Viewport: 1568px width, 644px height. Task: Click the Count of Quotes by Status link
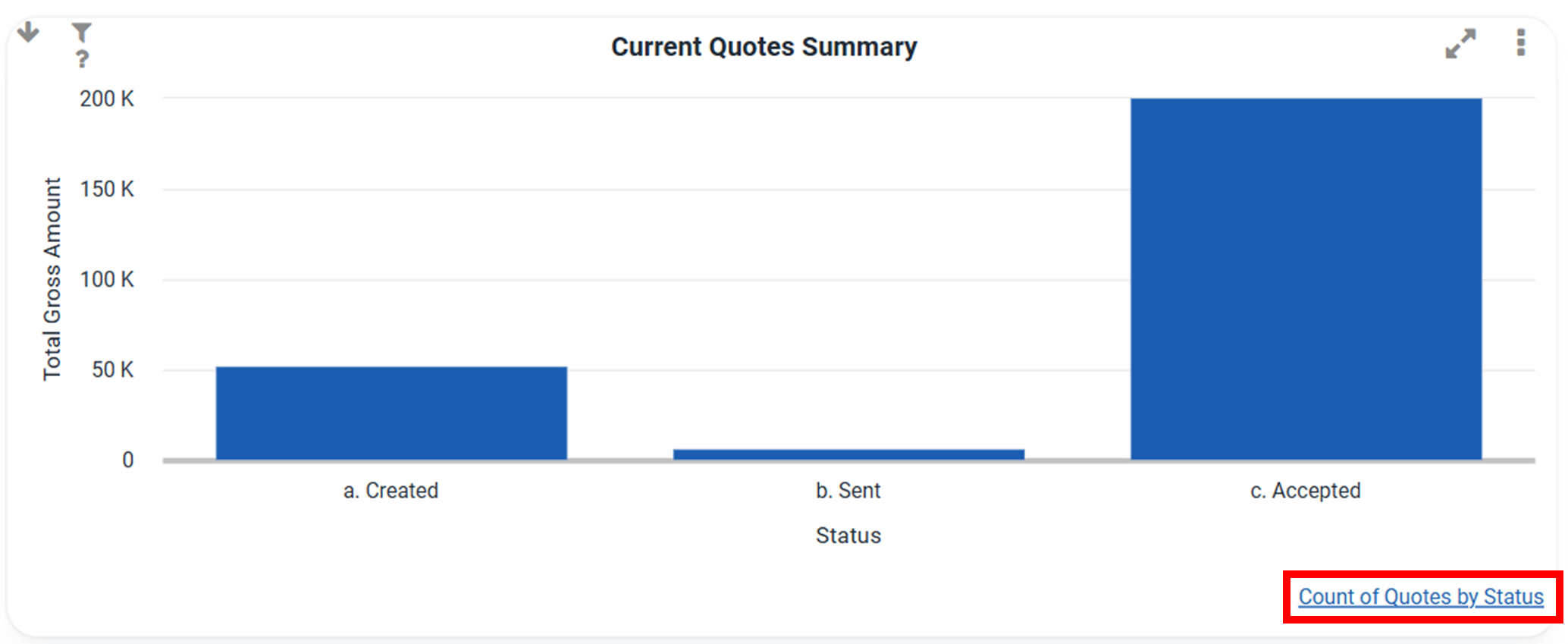click(1420, 597)
